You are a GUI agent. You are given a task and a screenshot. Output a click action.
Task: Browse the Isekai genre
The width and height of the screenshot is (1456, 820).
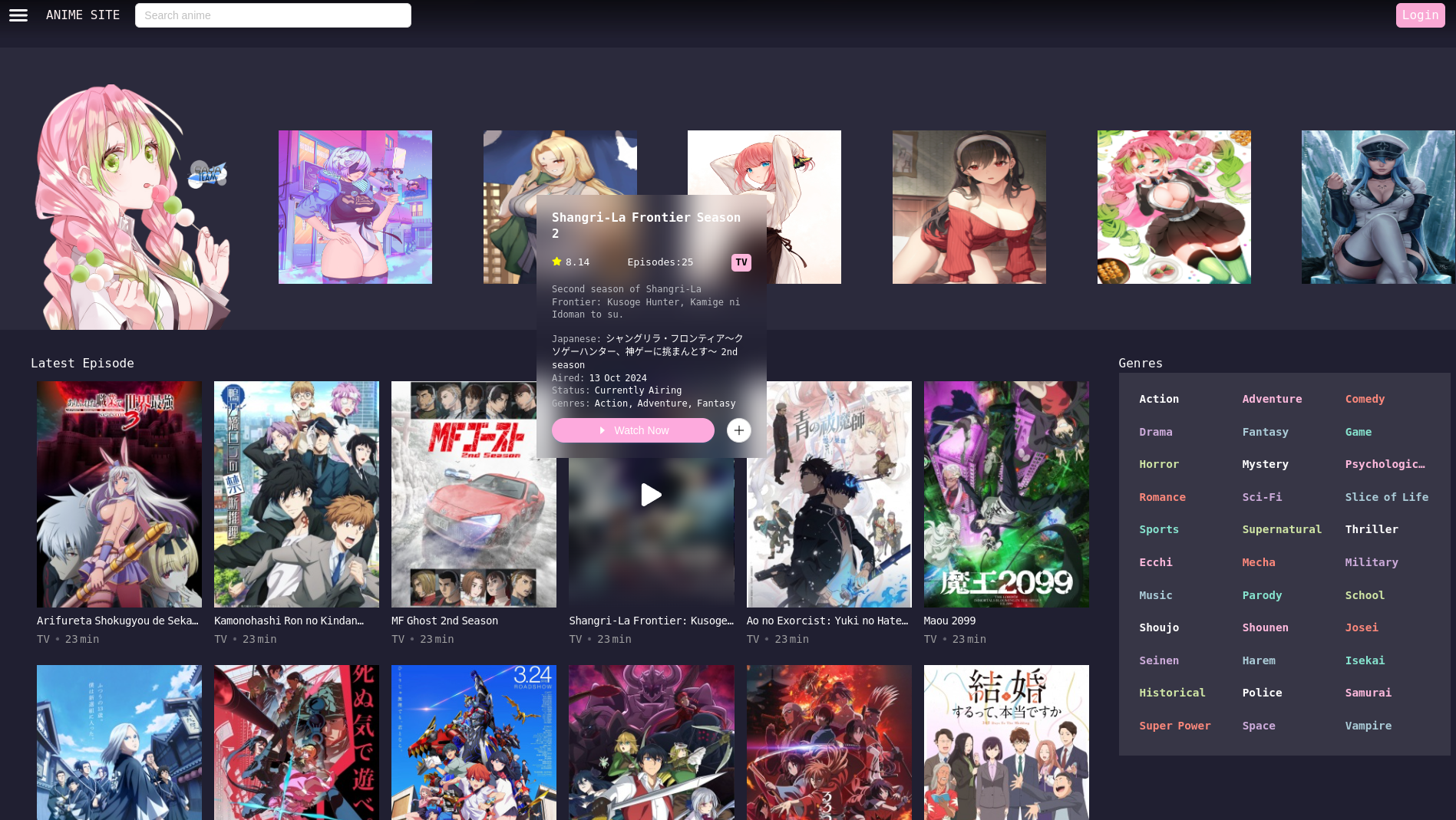pyautogui.click(x=1365, y=660)
